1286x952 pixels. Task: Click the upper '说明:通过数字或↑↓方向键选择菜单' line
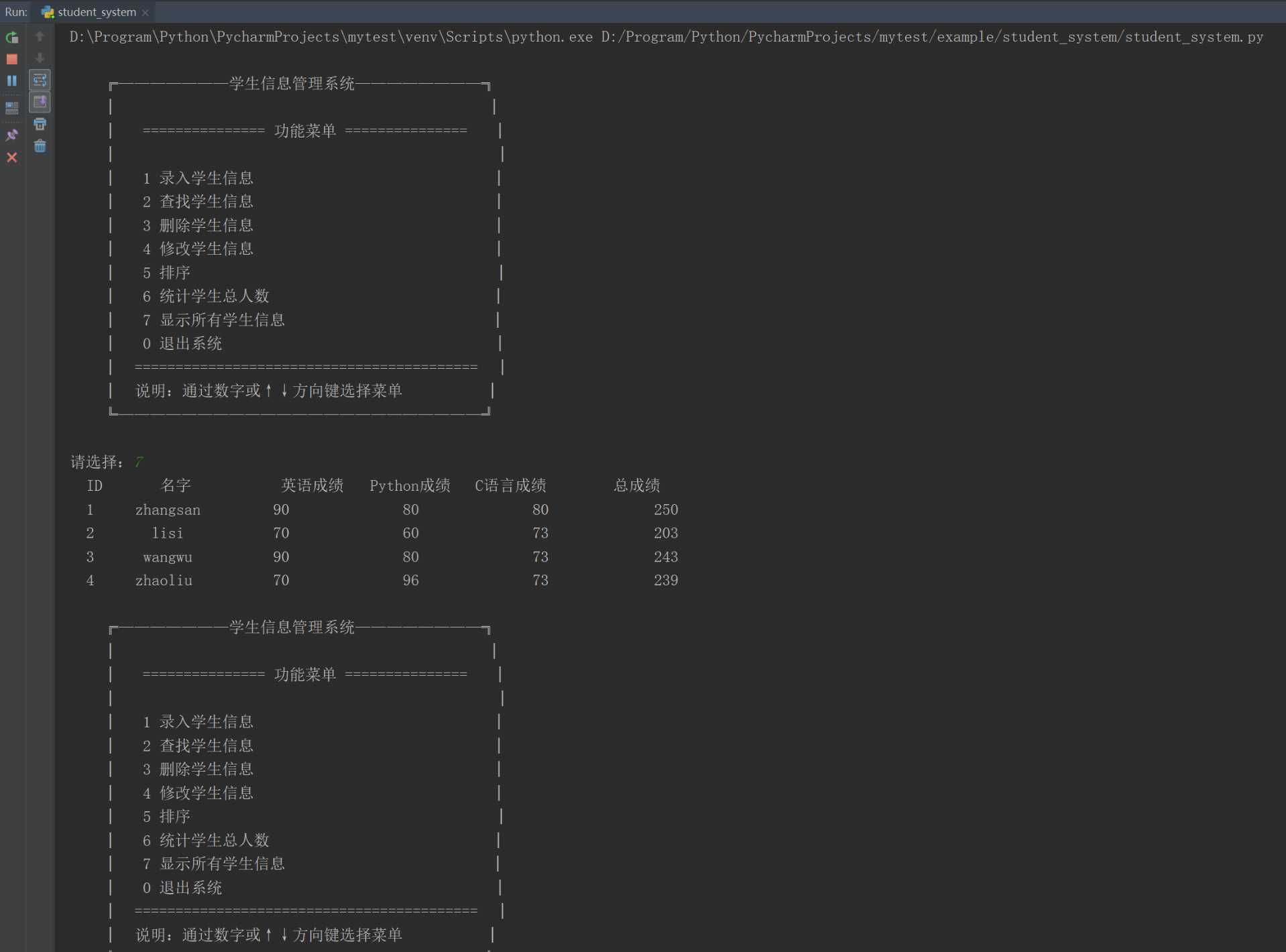click(269, 391)
